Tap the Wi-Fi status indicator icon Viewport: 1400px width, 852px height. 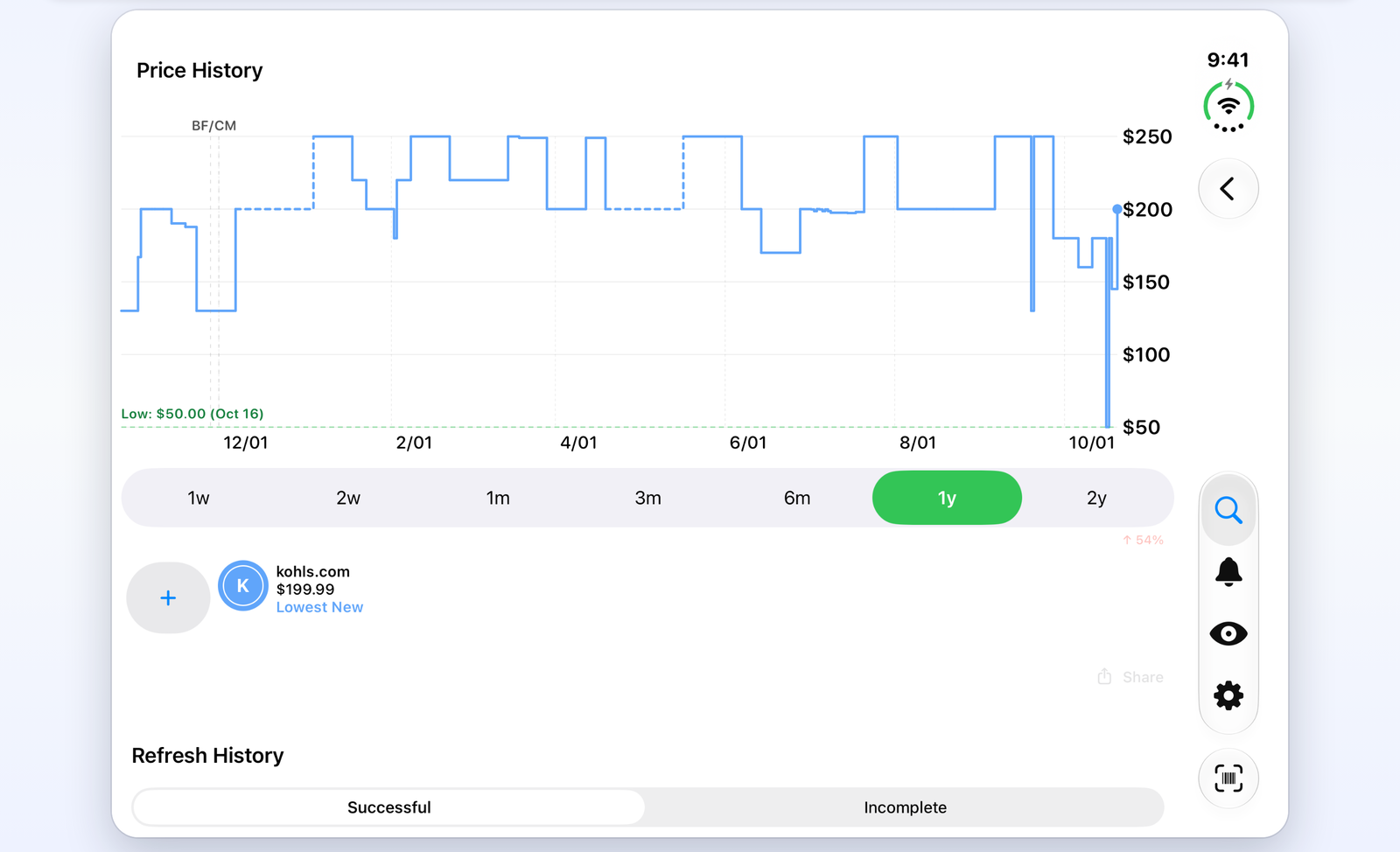[1228, 107]
